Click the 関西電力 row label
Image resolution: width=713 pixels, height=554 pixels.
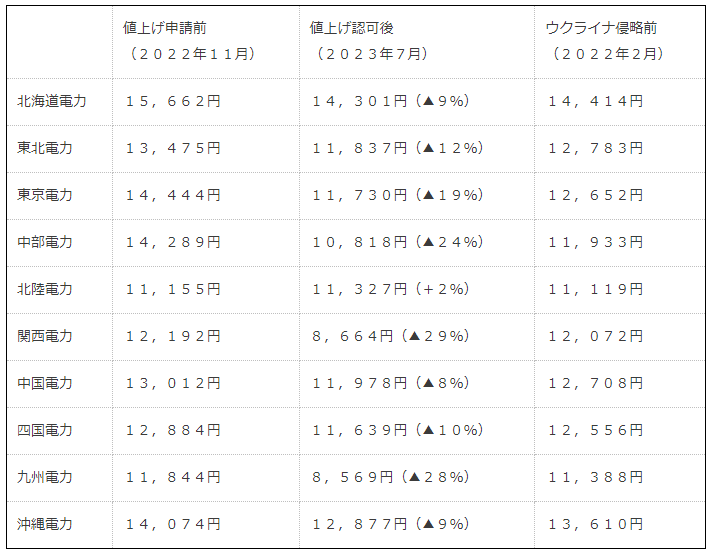pos(45,336)
